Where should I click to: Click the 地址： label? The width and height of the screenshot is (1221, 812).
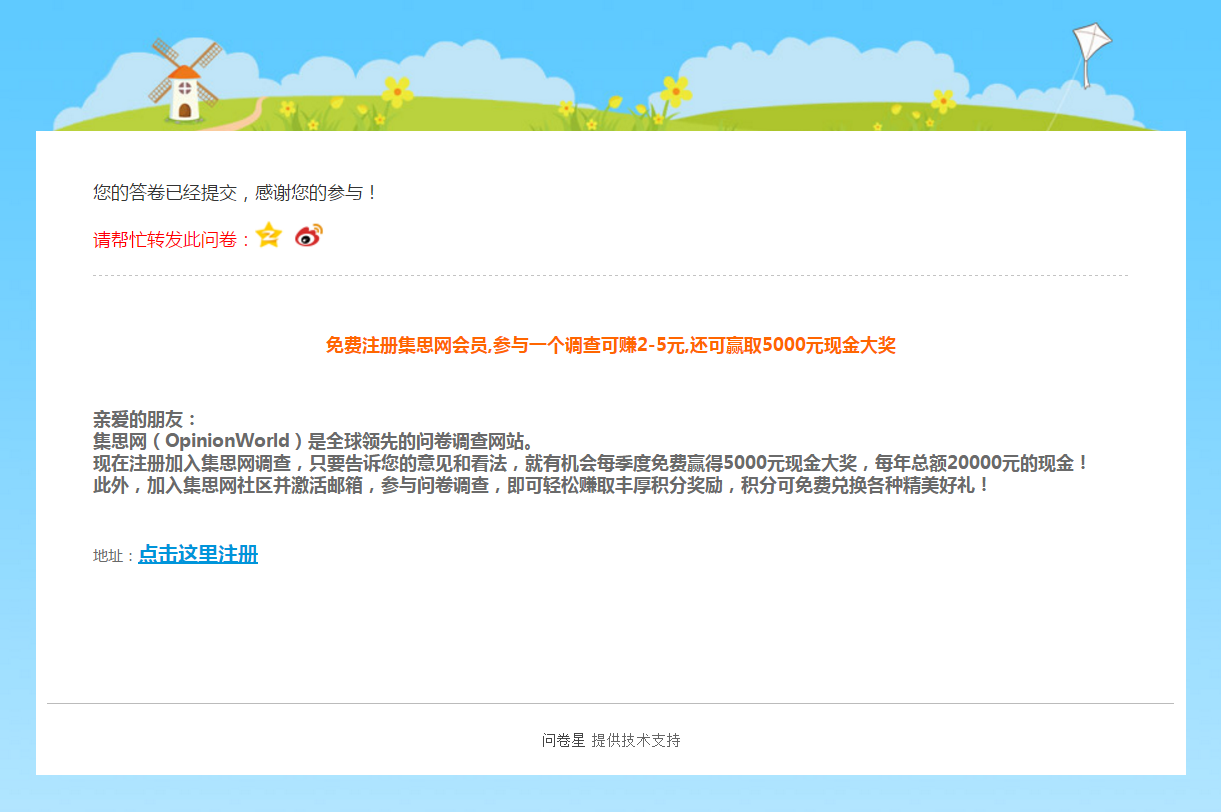(114, 556)
